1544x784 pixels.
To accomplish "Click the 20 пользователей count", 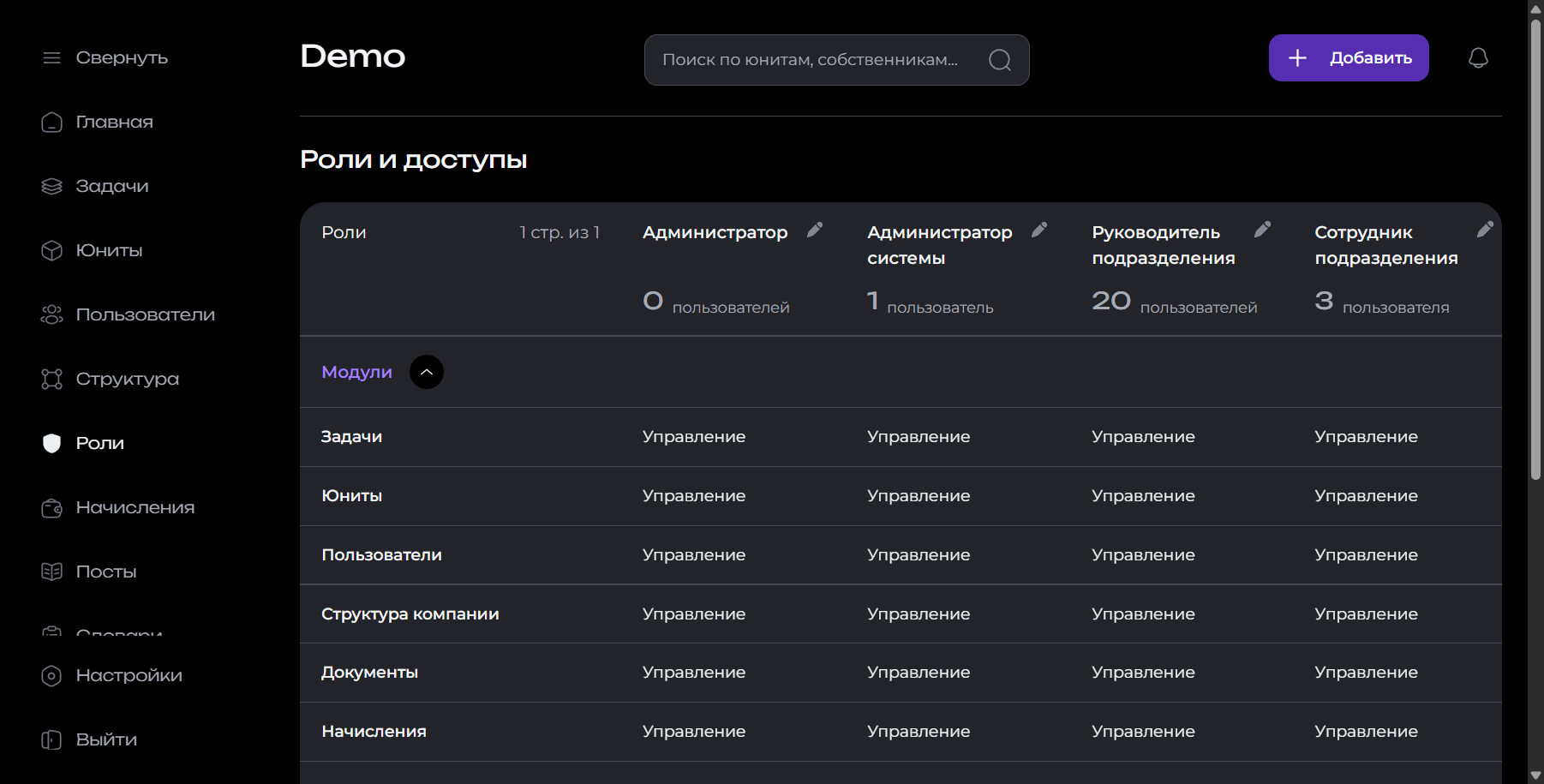I will [1174, 302].
